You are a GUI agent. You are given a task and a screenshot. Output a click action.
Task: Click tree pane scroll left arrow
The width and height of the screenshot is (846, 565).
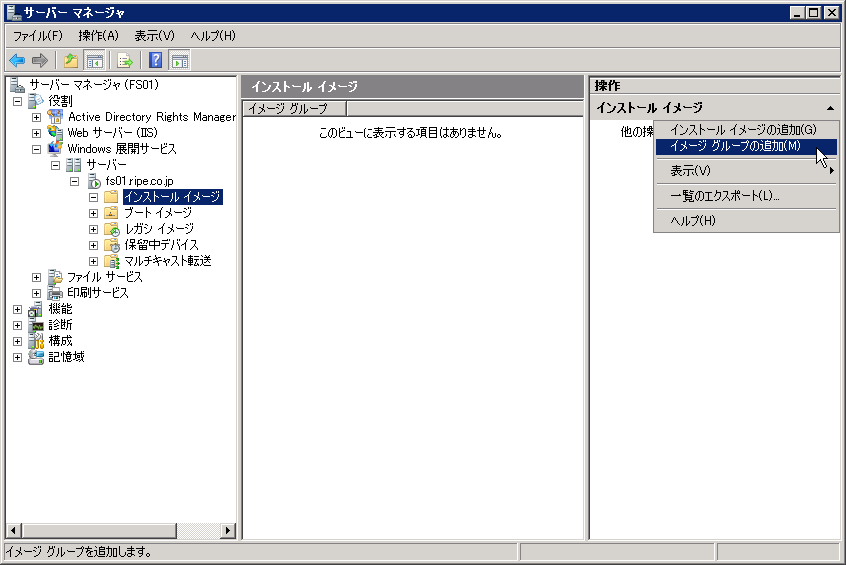15,531
